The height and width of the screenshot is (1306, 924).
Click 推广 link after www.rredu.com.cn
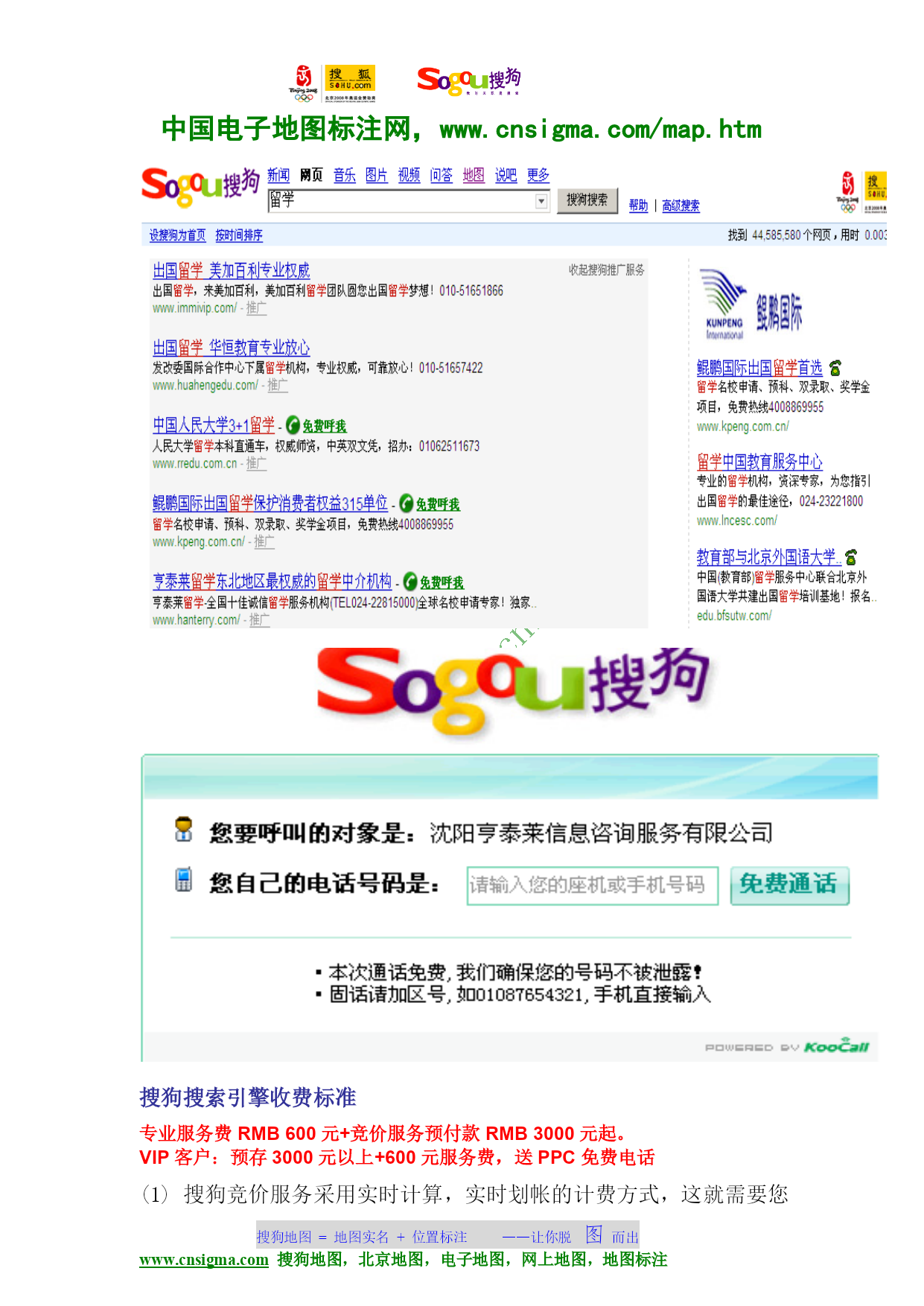pos(256,464)
